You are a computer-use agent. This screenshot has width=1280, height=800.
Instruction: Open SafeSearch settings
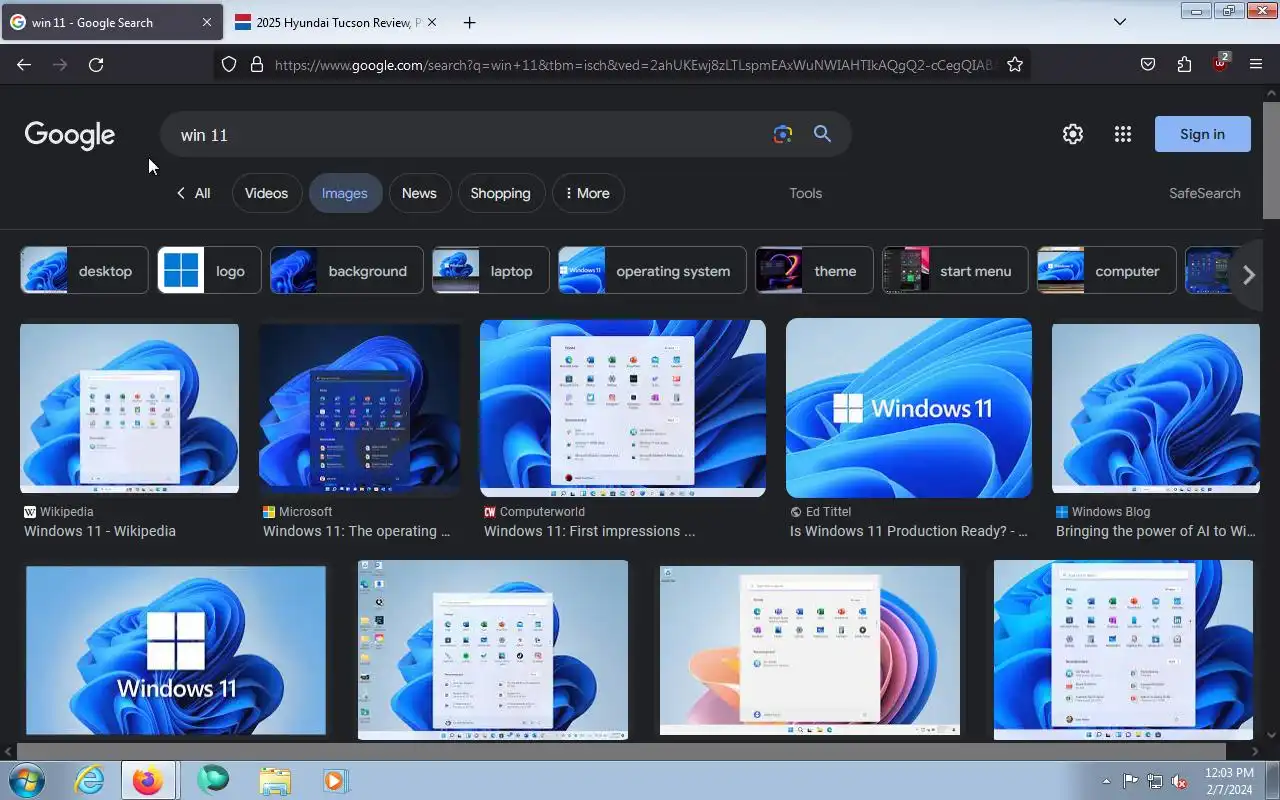point(1204,193)
